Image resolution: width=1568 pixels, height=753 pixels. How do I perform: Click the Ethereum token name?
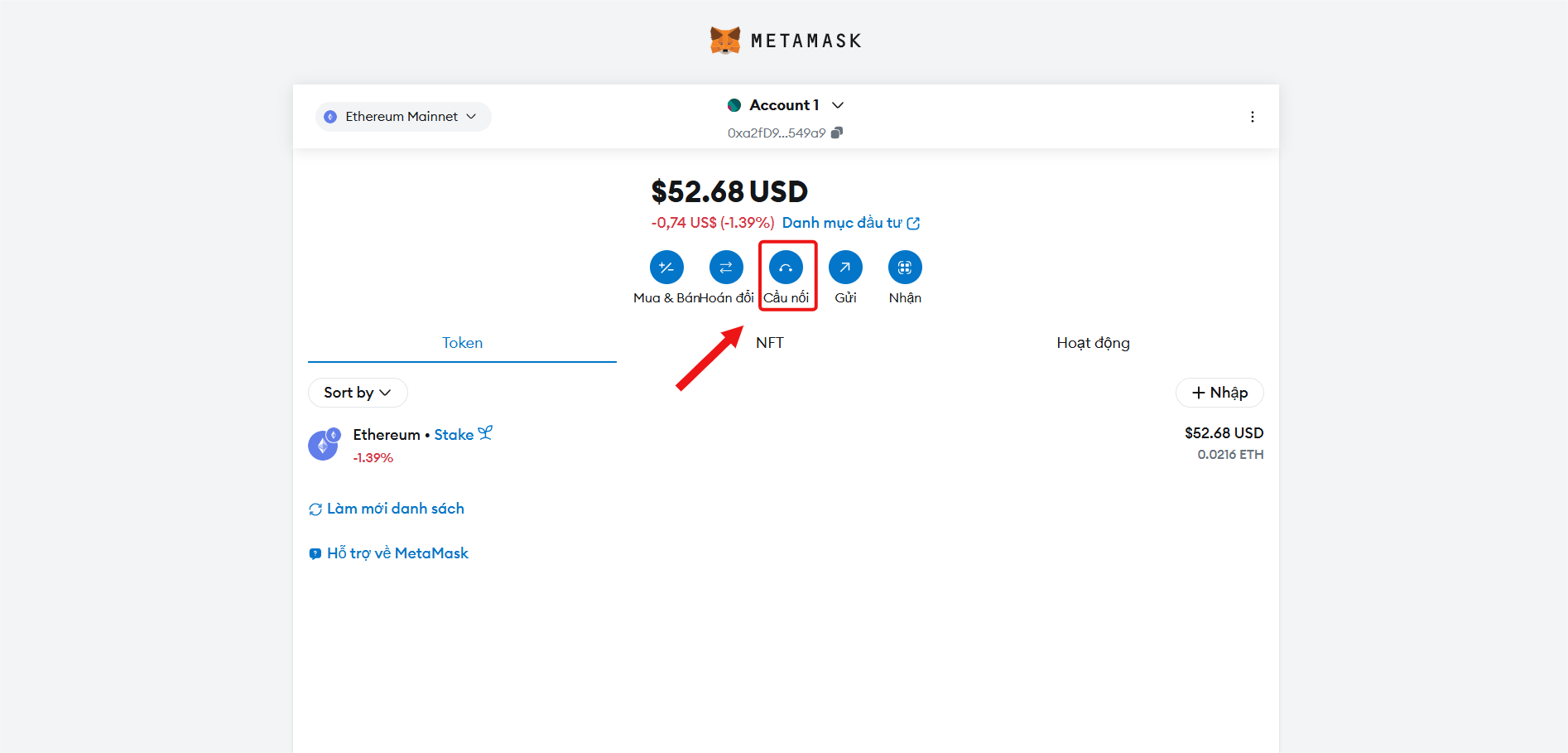(x=387, y=435)
